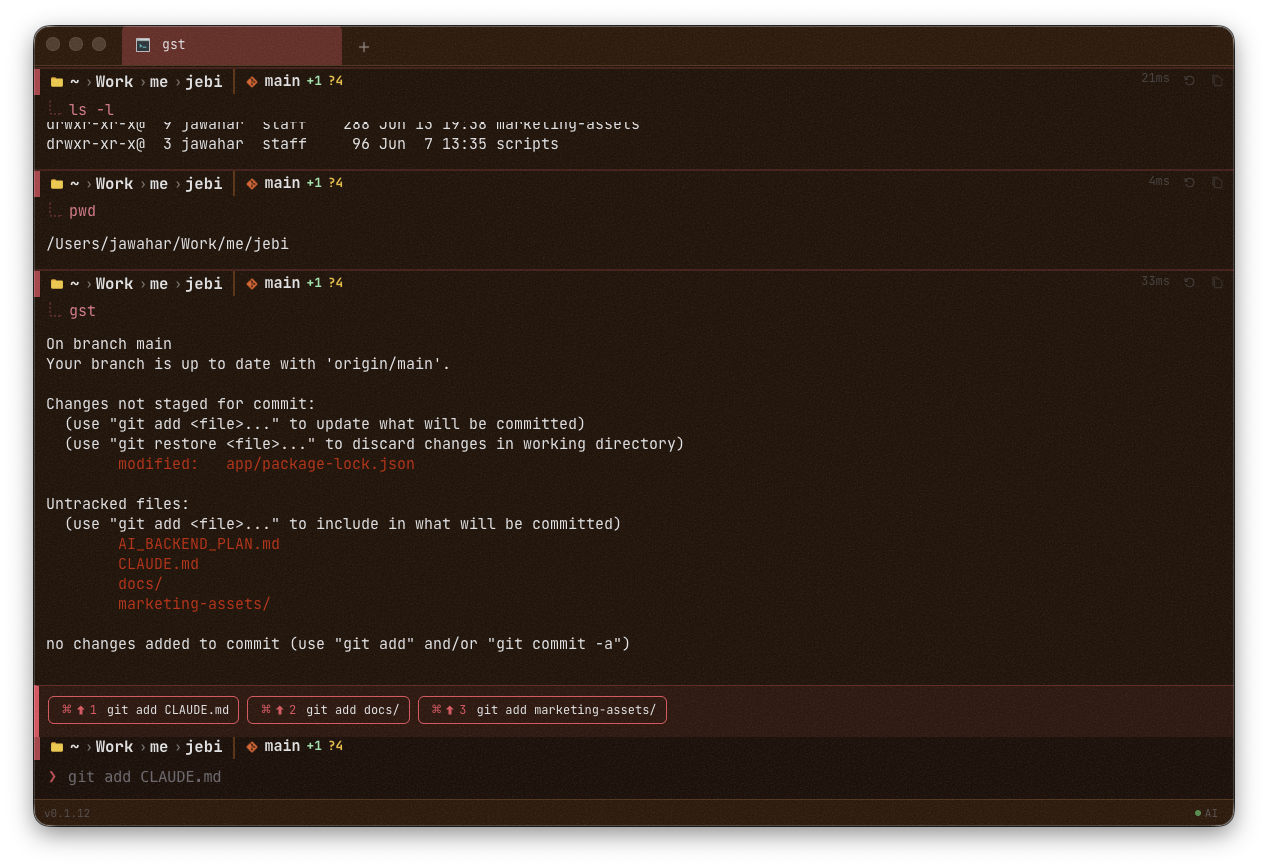
Task: Click the git branch icon above the input prompt
Action: click(252, 747)
